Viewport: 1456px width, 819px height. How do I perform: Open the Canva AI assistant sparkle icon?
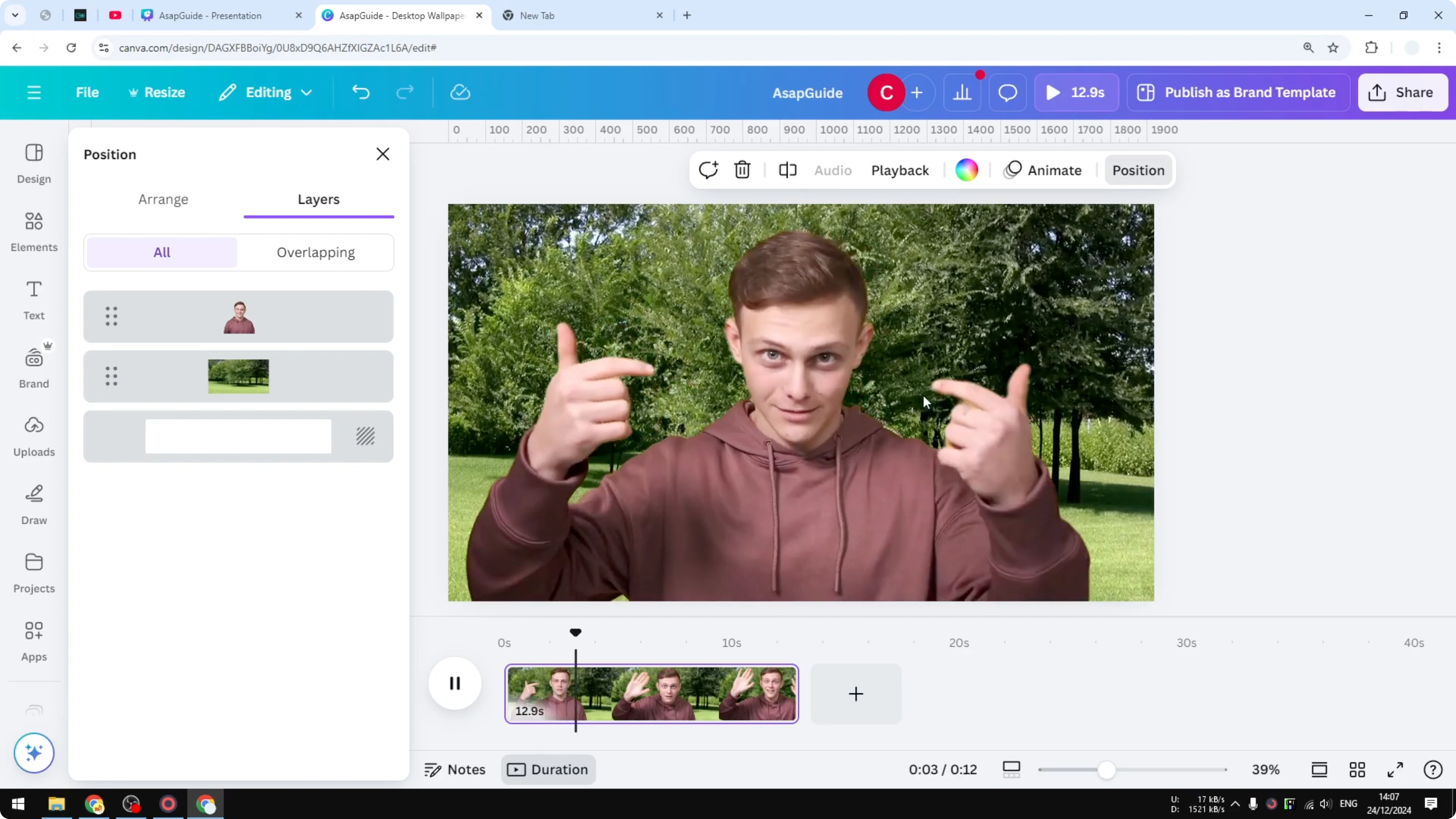(33, 753)
